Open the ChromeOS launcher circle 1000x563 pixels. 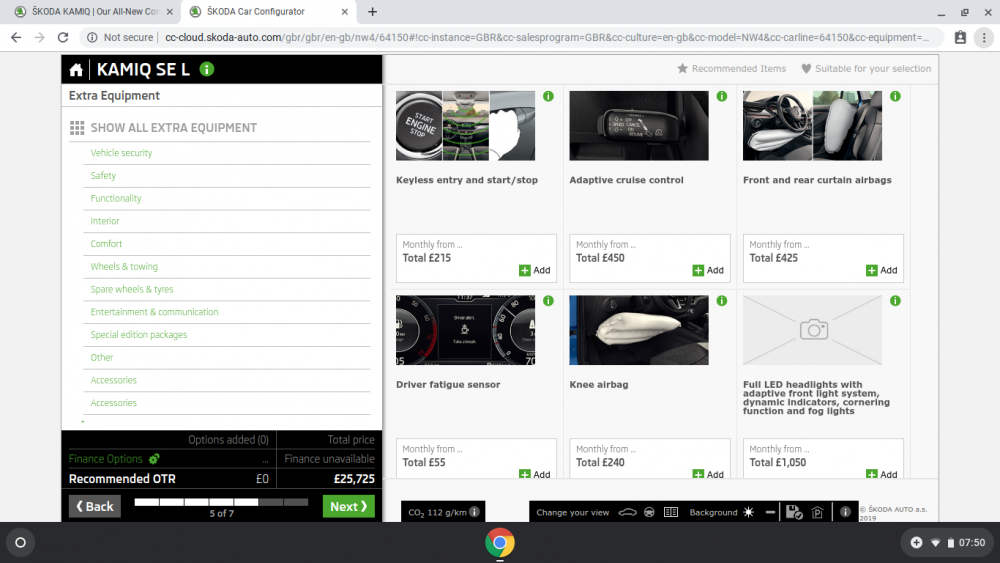tap(20, 543)
